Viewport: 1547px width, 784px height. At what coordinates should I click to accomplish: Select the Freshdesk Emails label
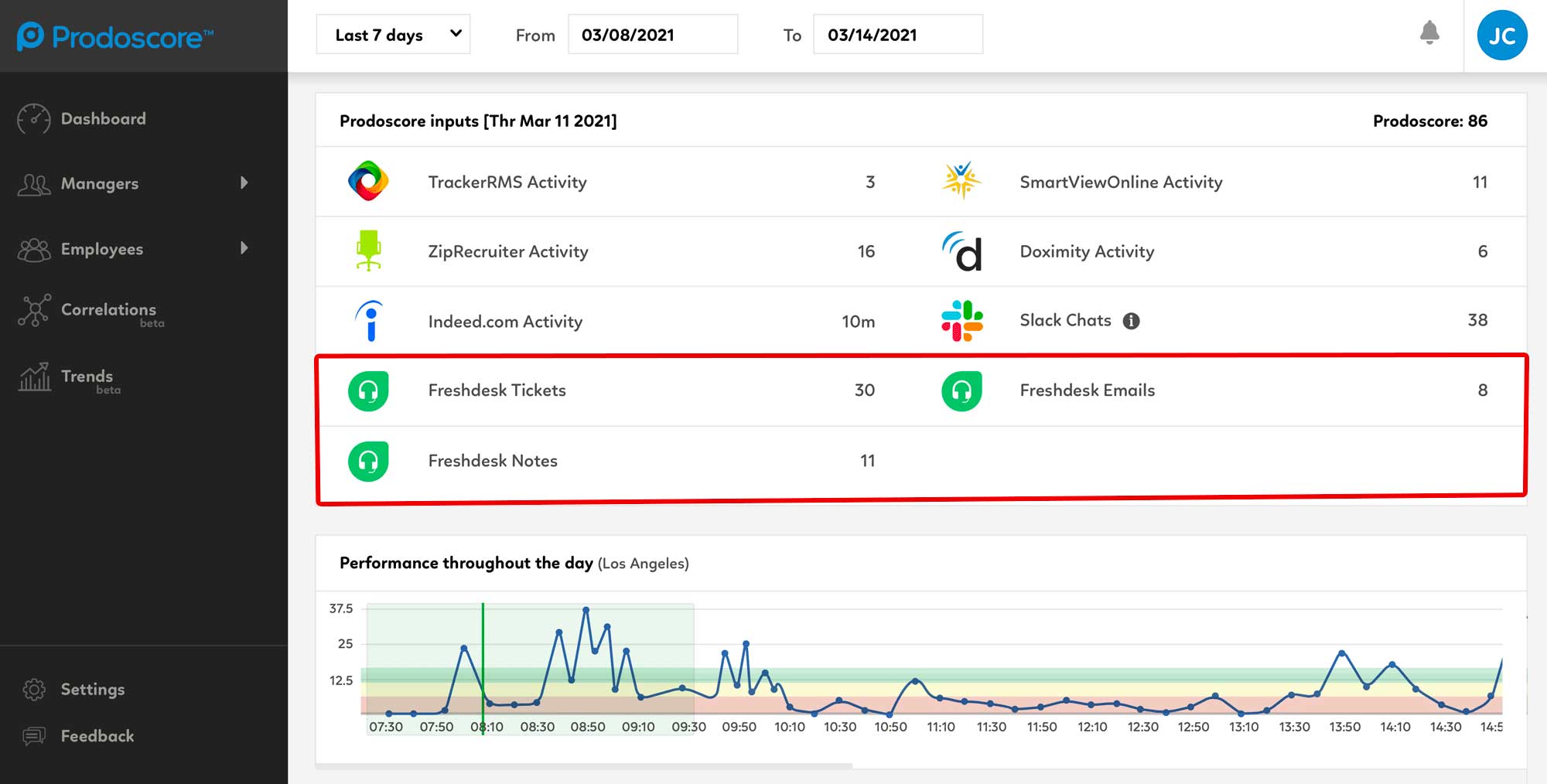tap(1087, 390)
